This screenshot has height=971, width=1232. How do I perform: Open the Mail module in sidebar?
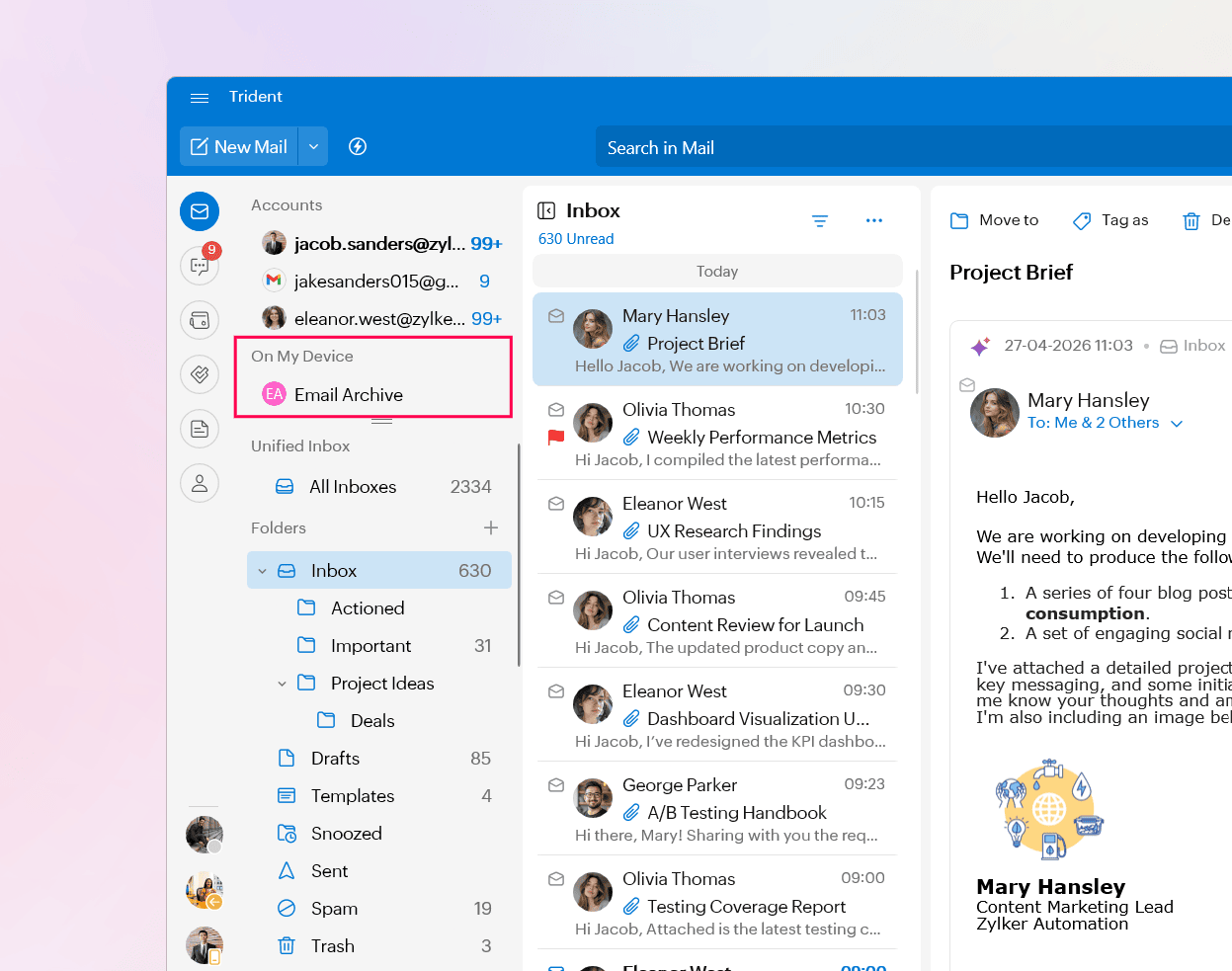pyautogui.click(x=200, y=211)
